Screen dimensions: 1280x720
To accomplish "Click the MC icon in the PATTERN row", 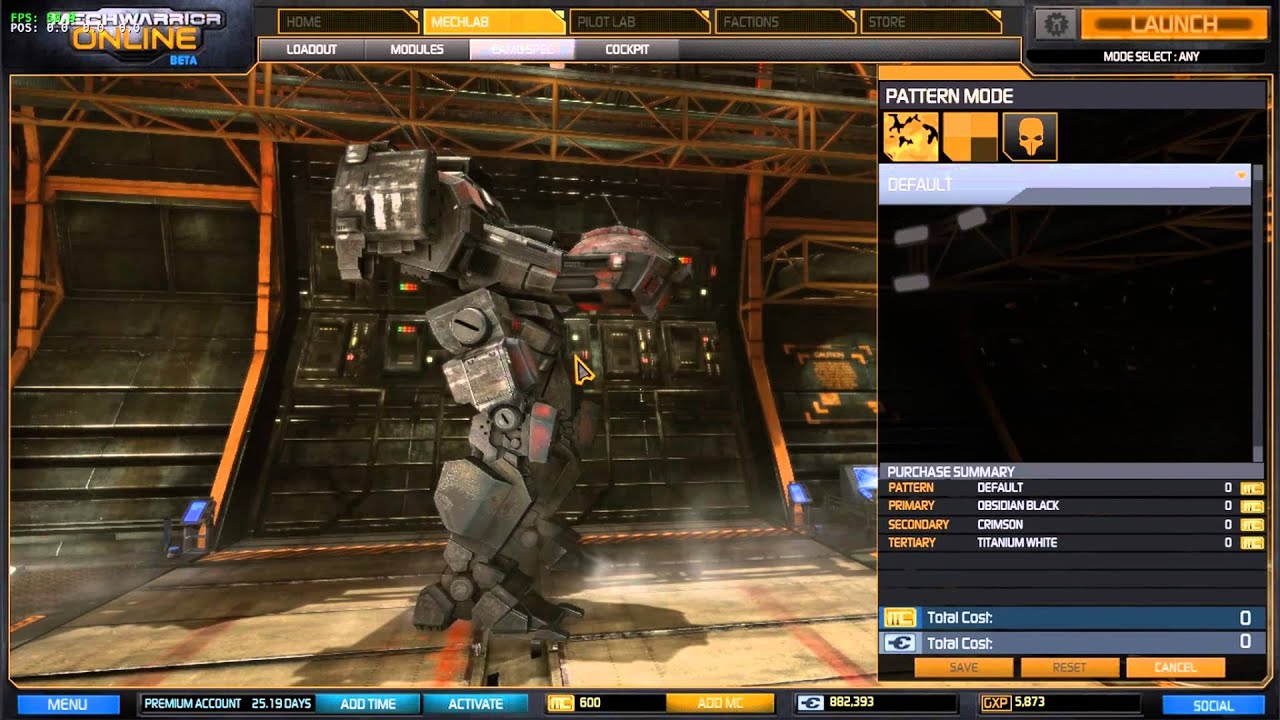I will (1252, 488).
